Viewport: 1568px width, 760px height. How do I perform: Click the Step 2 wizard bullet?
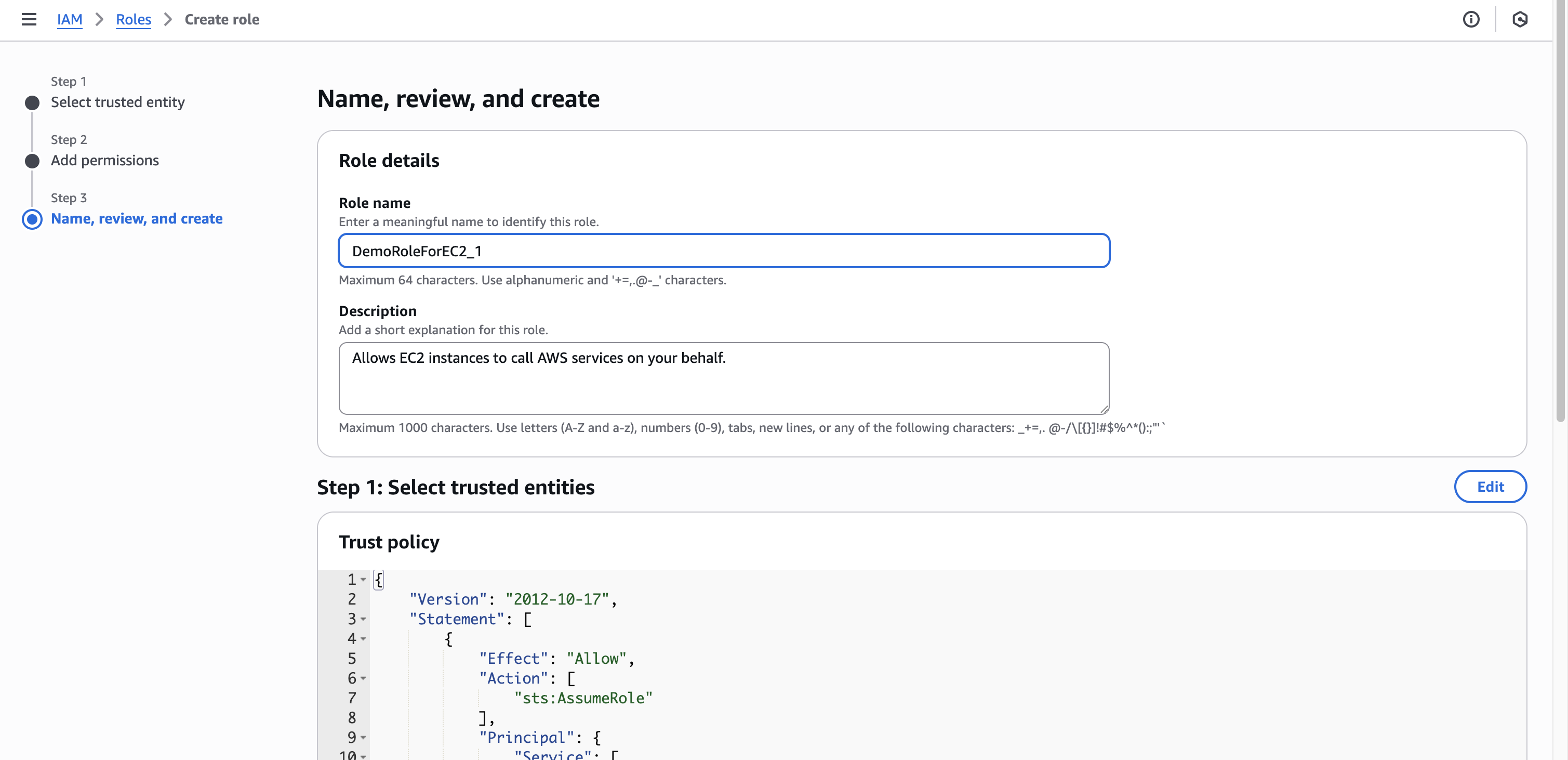(x=32, y=161)
